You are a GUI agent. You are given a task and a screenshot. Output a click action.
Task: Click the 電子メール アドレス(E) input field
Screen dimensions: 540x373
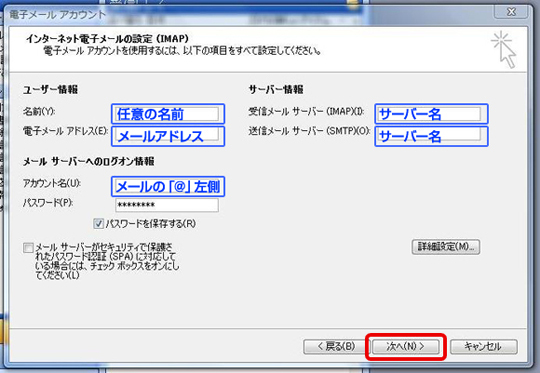click(168, 136)
